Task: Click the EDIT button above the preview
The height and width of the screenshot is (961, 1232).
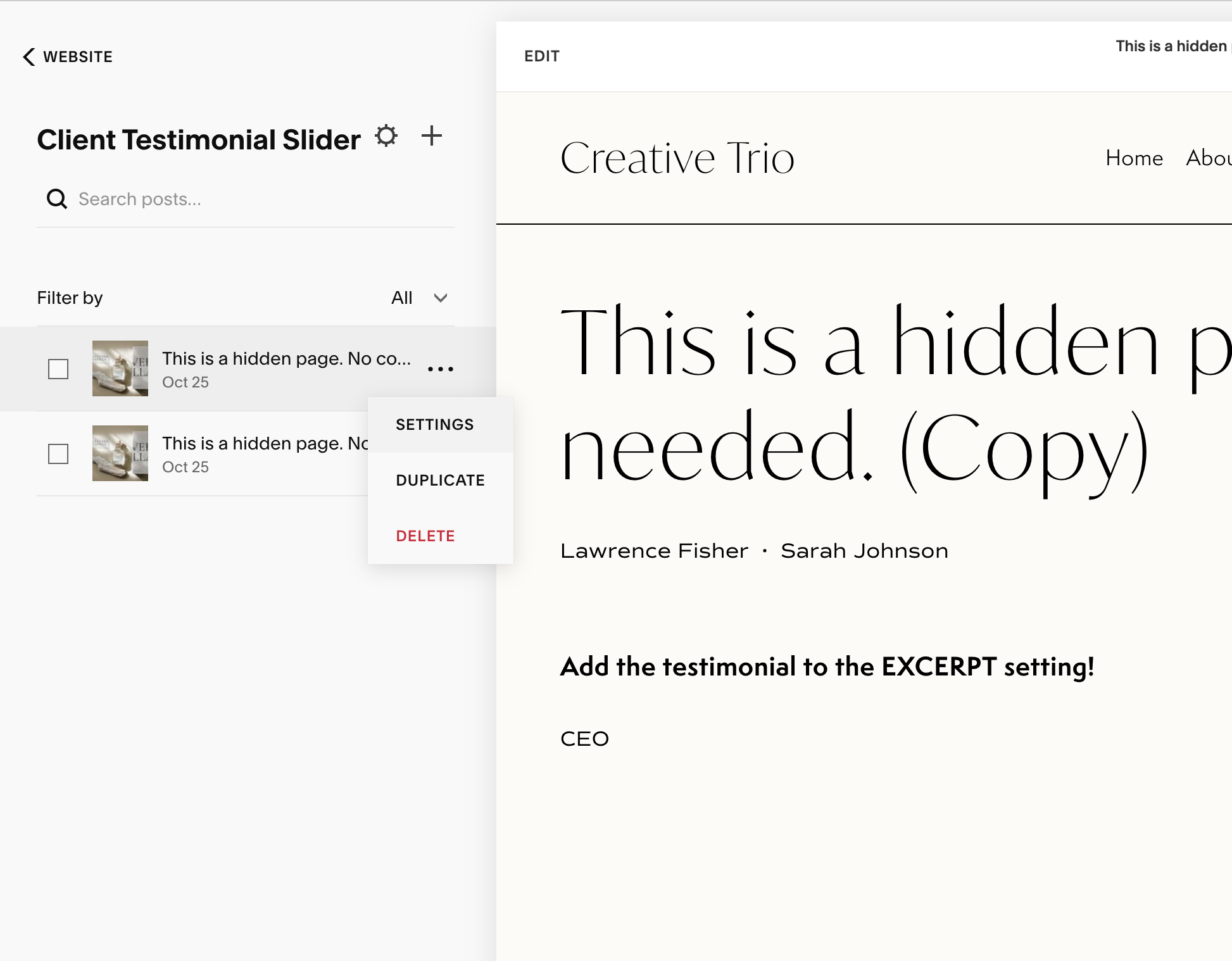Action: [542, 56]
